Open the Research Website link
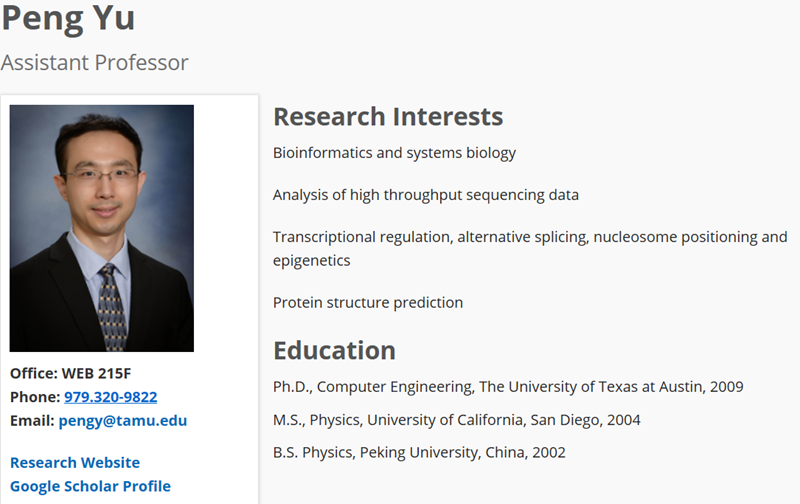Image resolution: width=800 pixels, height=504 pixels. click(75, 462)
